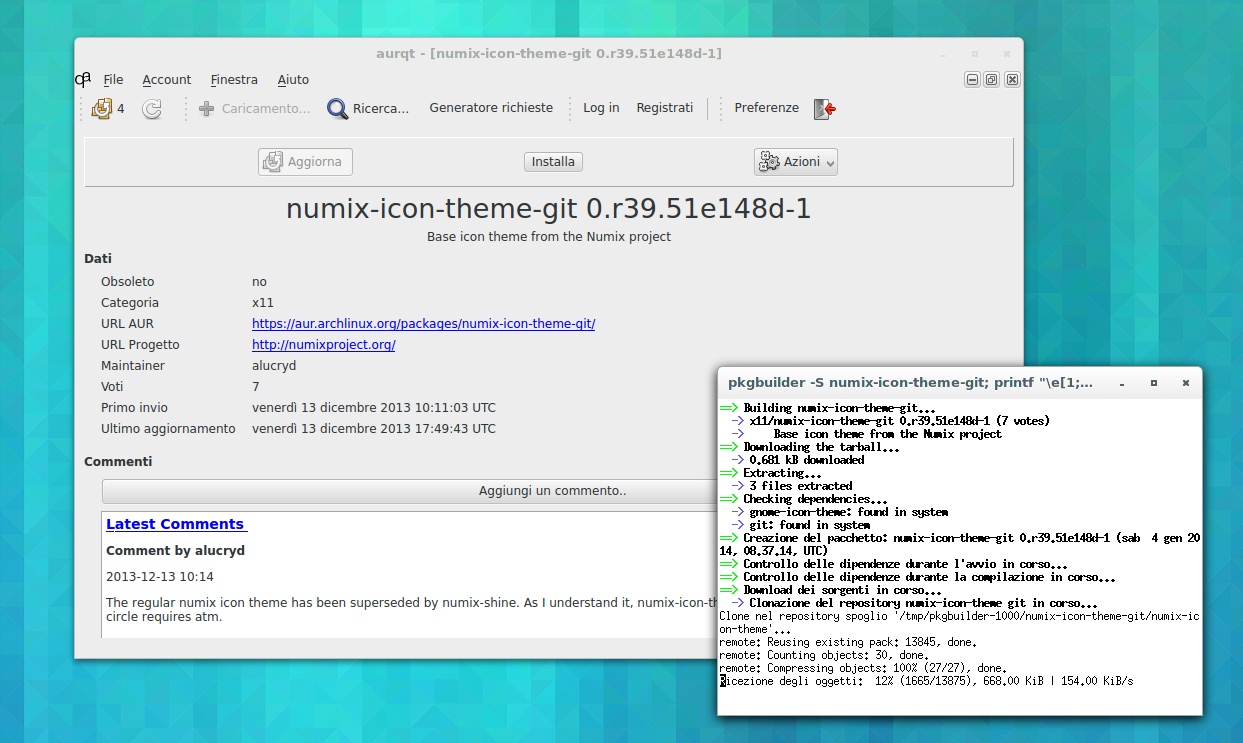Expand the Azioni dropdown button
The height and width of the screenshot is (743, 1243).
(x=796, y=162)
